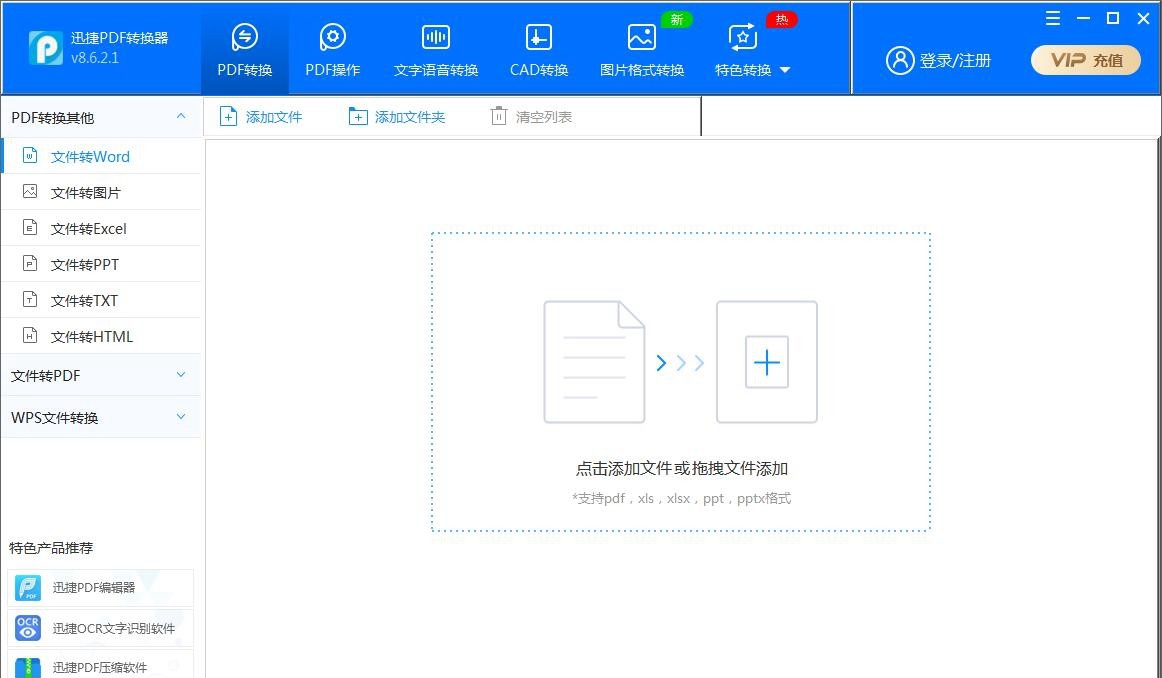Open the PDF操作 gear icon
Viewport: 1162px width, 678px height.
pos(333,36)
